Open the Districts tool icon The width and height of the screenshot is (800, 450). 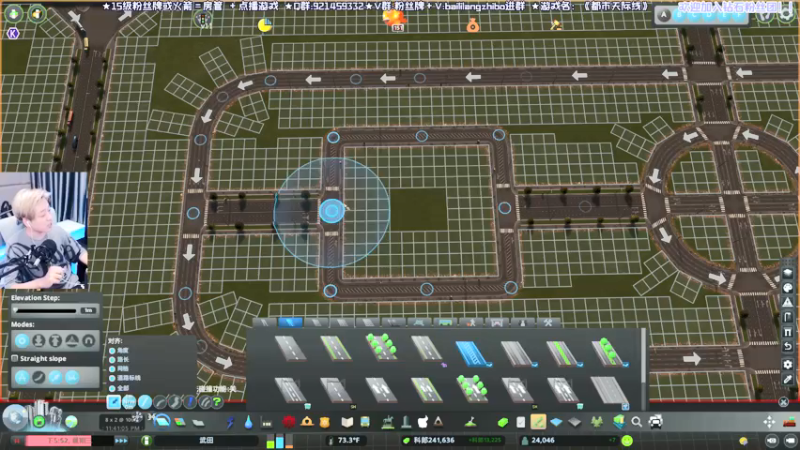[198, 422]
